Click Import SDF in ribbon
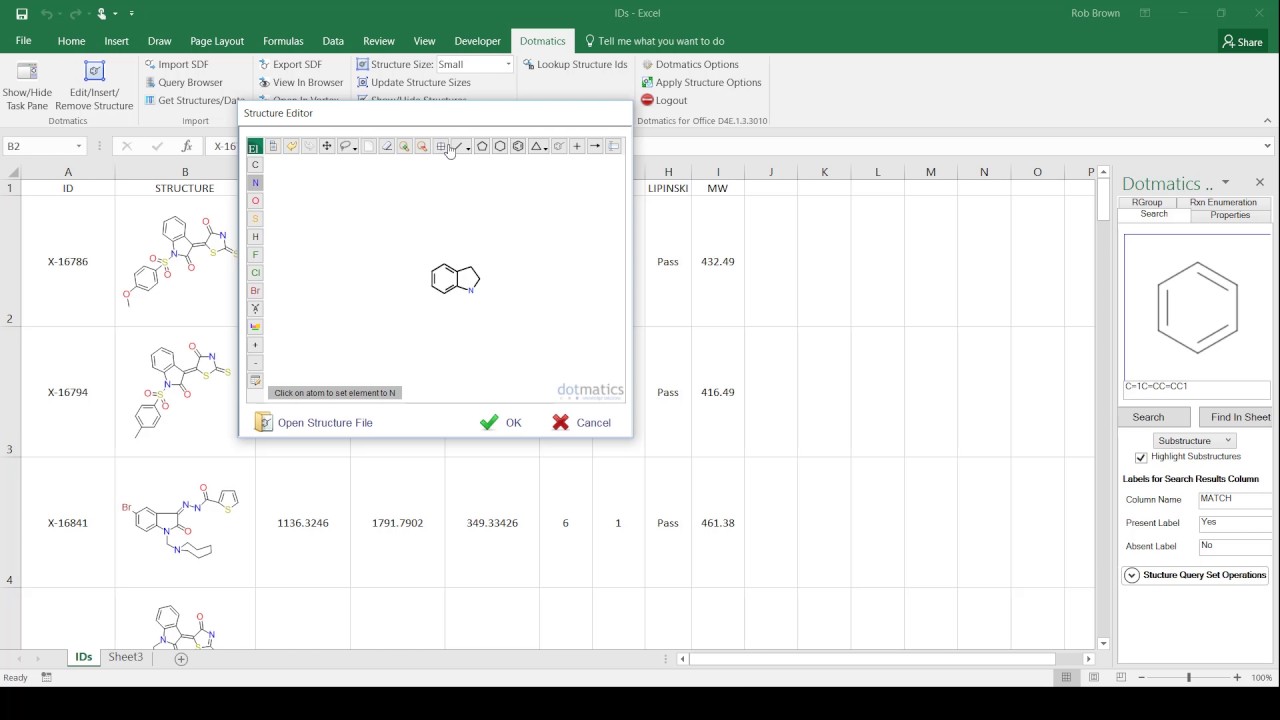The image size is (1280, 720). pyautogui.click(x=176, y=64)
